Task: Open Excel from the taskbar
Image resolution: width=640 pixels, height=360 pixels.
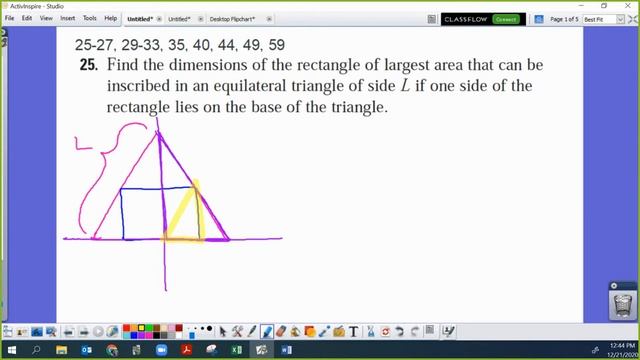Action: coord(237,350)
